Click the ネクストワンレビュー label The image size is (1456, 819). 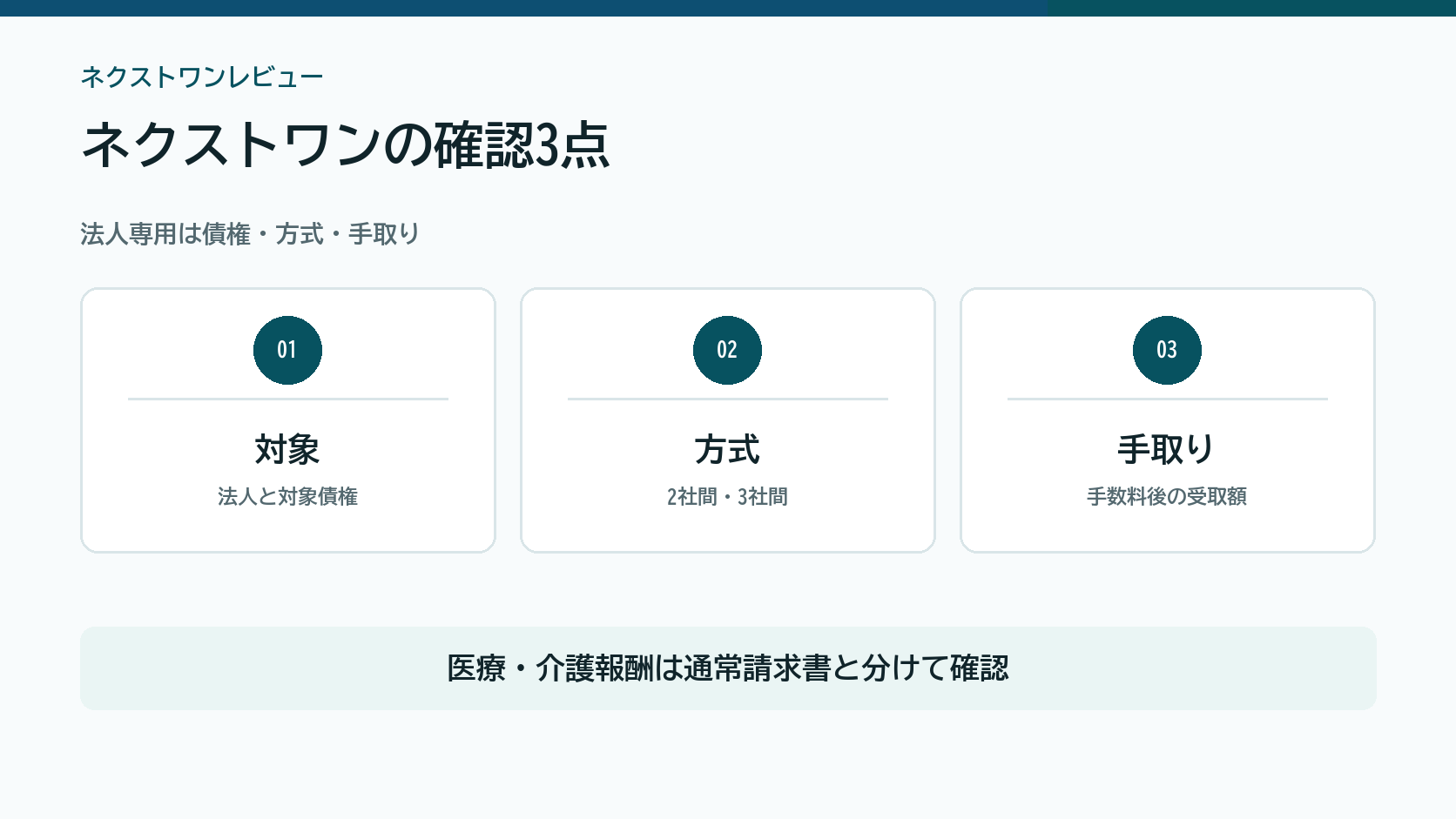[x=202, y=77]
